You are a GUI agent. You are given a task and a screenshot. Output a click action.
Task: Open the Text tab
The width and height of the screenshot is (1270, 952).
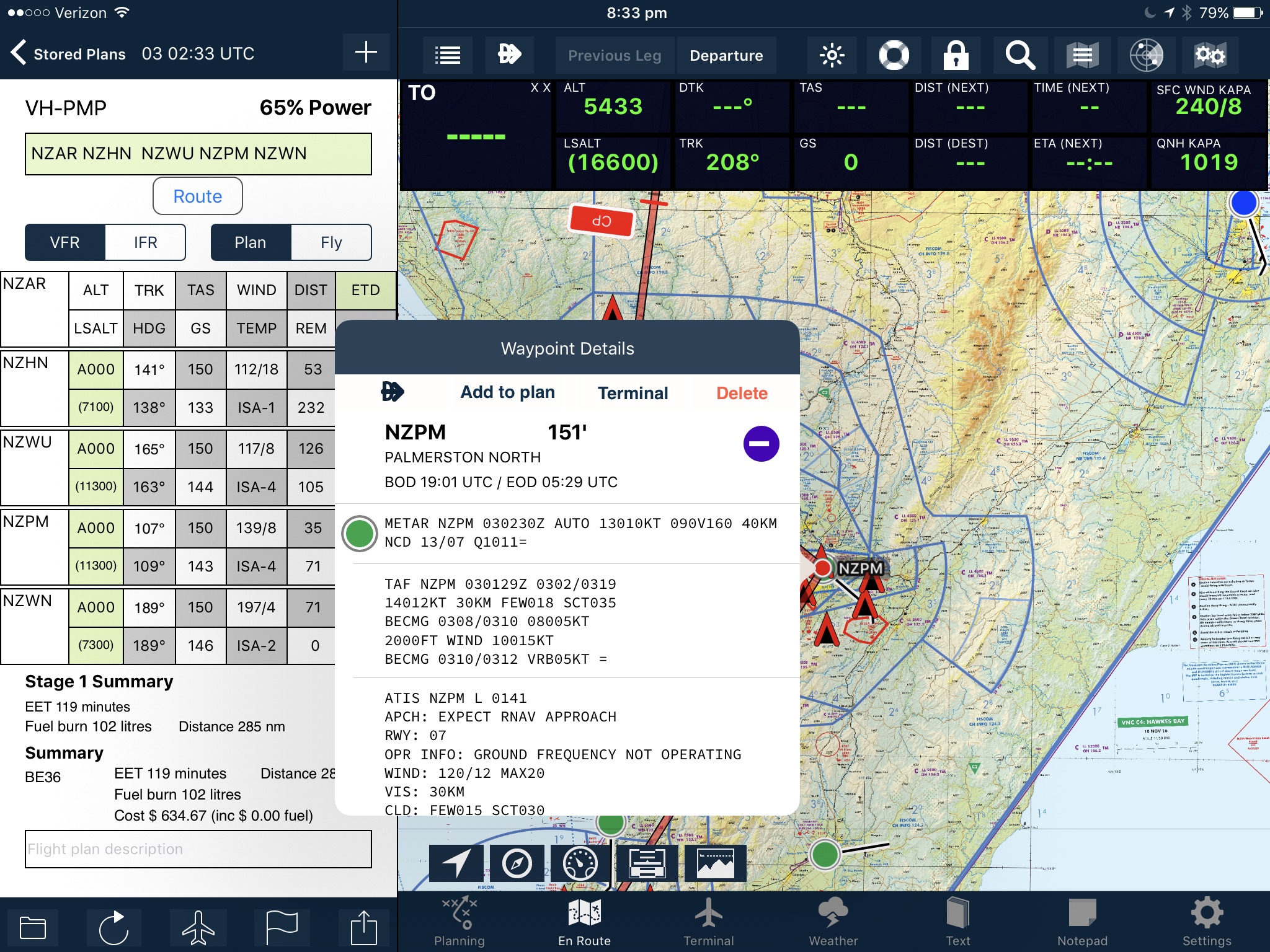958,922
